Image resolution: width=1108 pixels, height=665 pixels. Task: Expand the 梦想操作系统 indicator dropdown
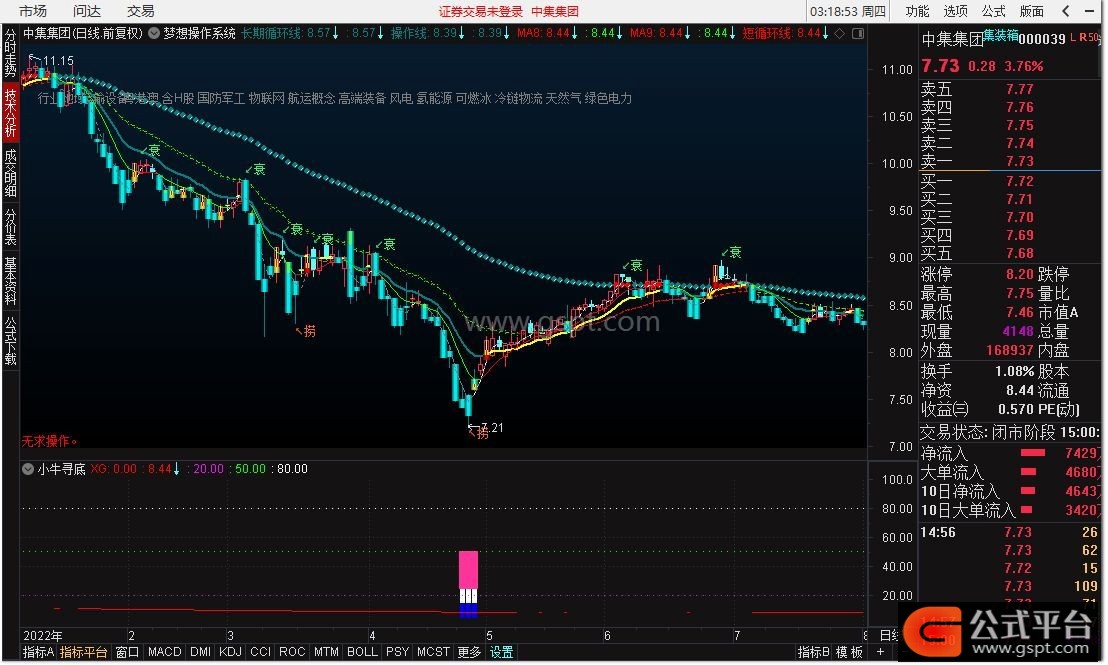[x=153, y=33]
